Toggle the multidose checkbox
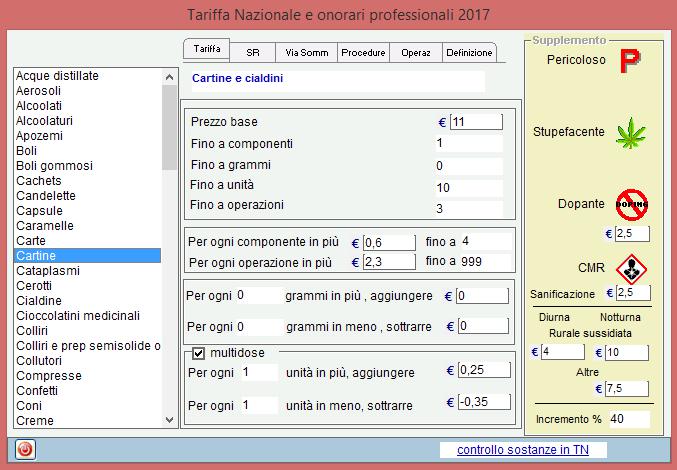The width and height of the screenshot is (677, 470). pos(198,353)
